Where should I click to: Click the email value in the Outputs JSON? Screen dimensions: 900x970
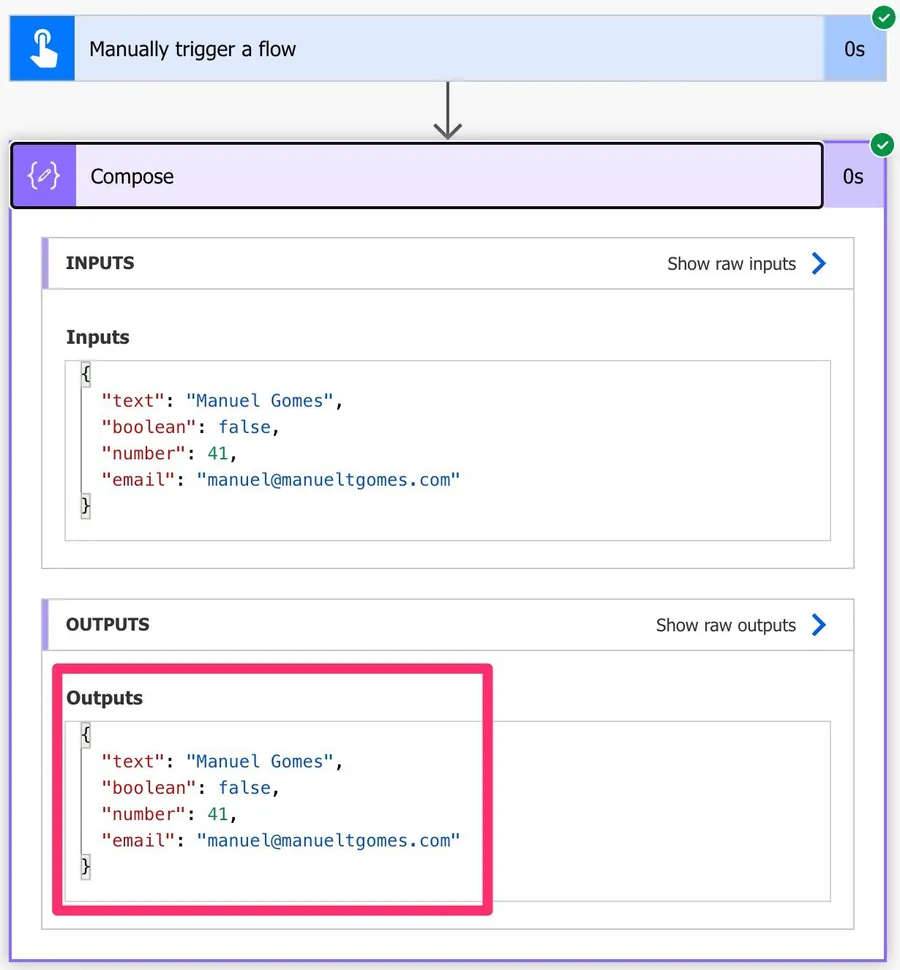328,841
